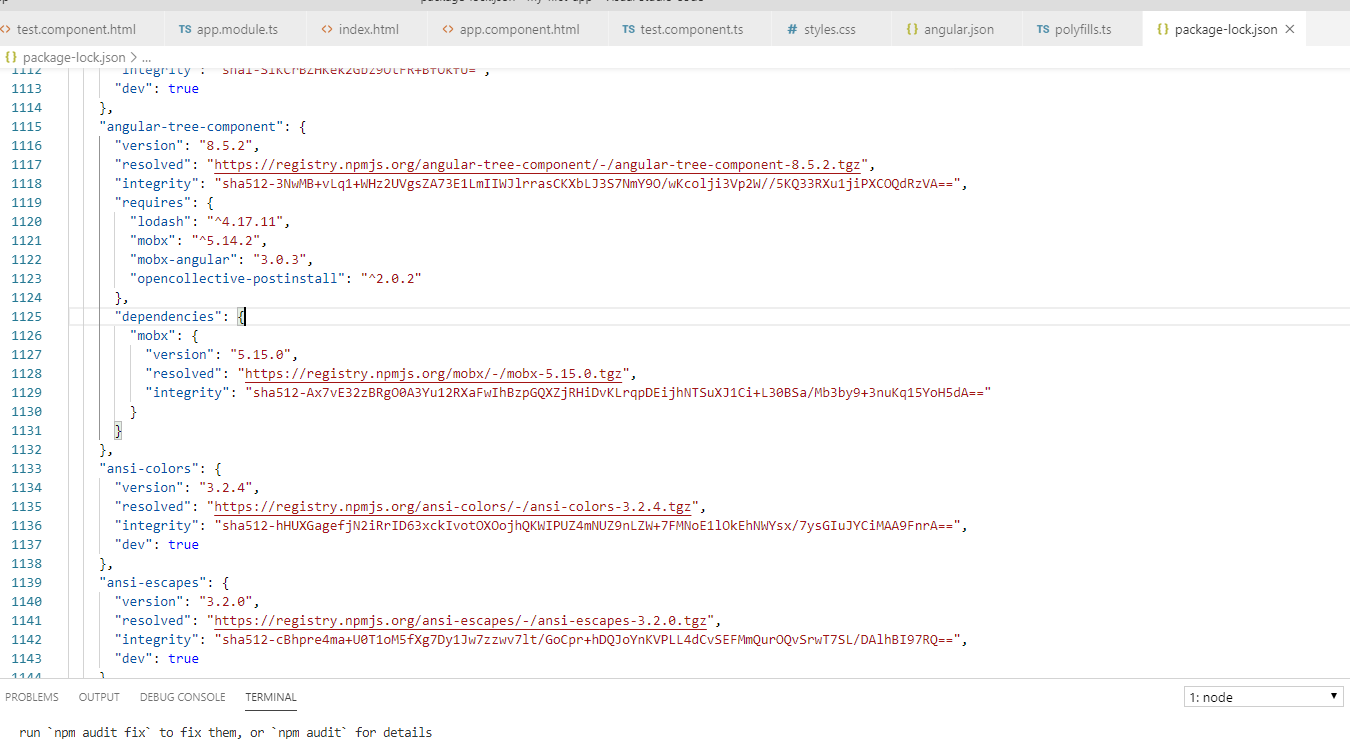Screen dimensions: 1350x739
Task: Open app.component.html tab
Action: click(518, 29)
